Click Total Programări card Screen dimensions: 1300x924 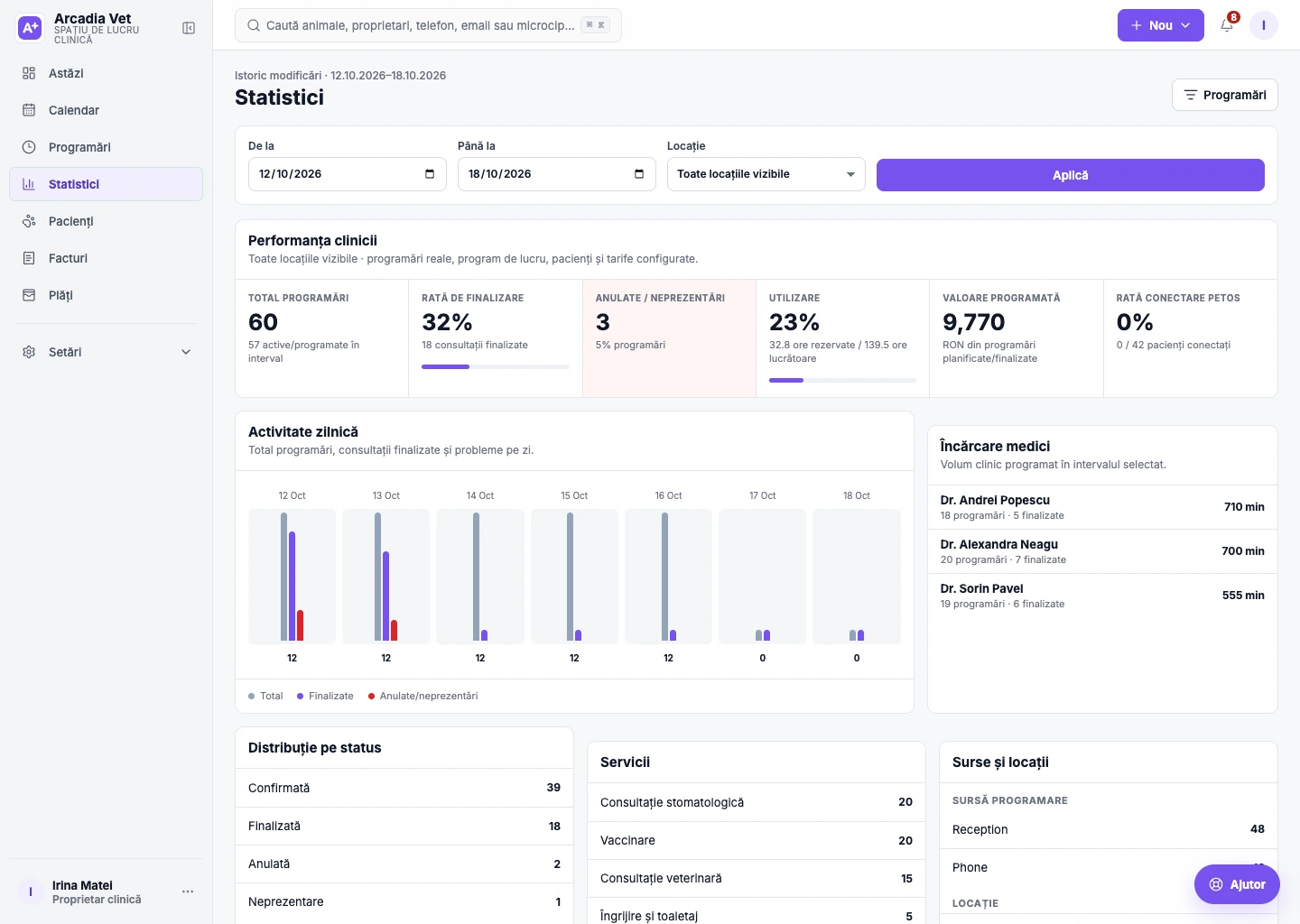click(322, 338)
